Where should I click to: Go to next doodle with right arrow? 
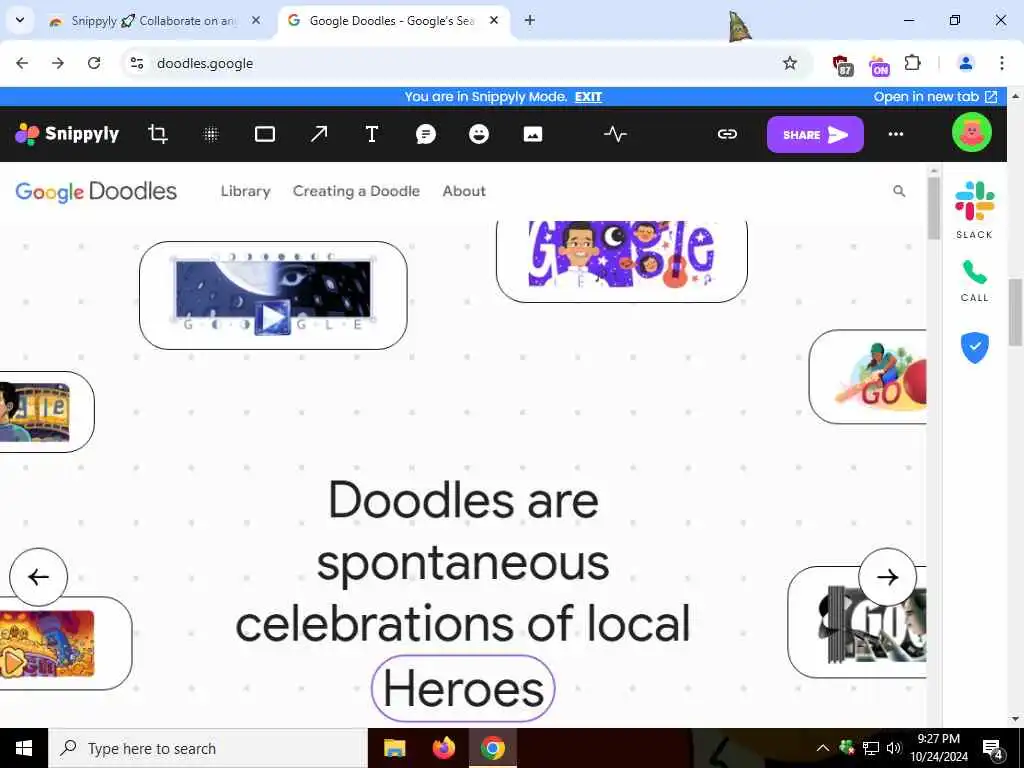pyautogui.click(x=887, y=577)
